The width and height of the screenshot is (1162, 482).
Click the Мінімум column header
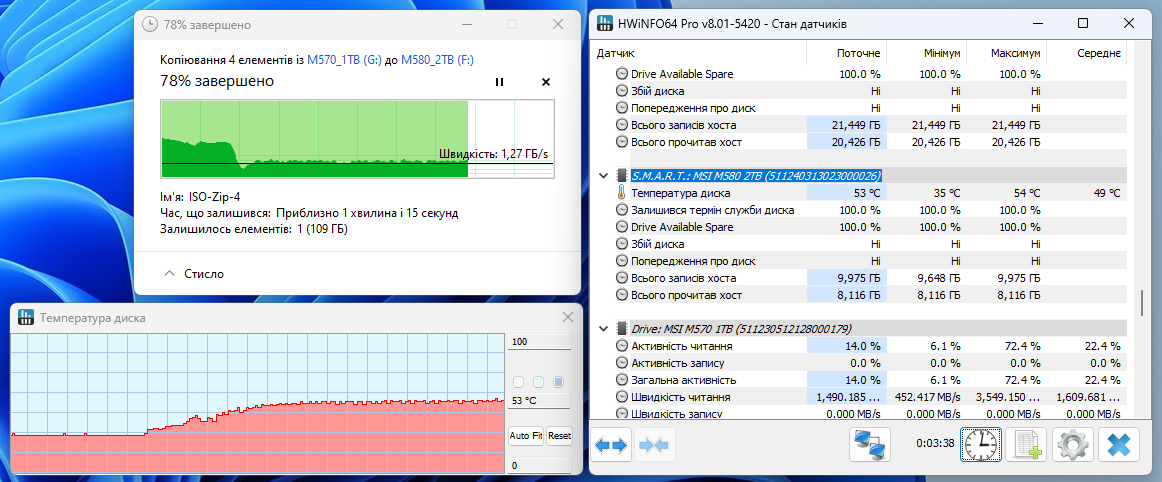[x=926, y=54]
